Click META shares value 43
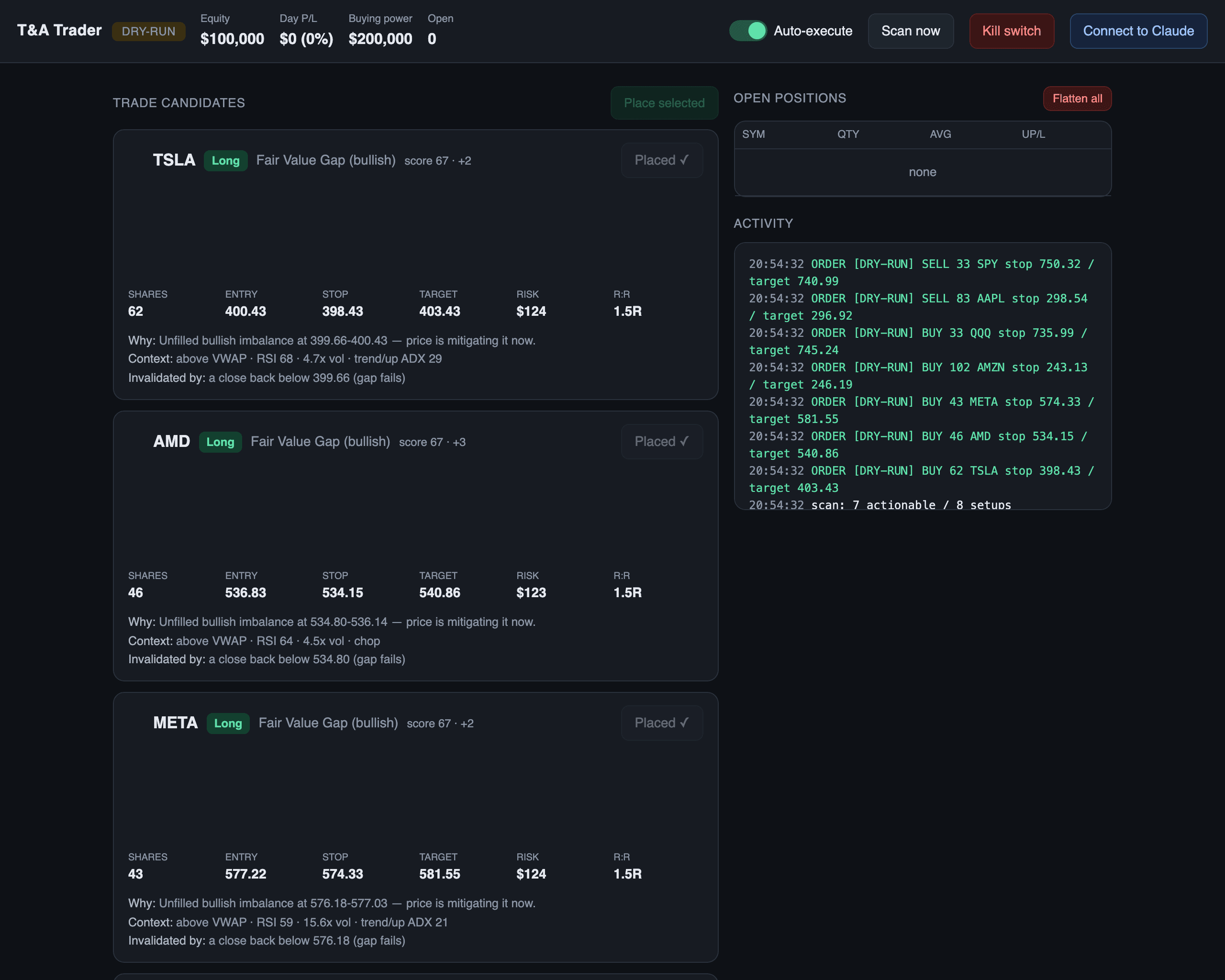 [x=135, y=874]
